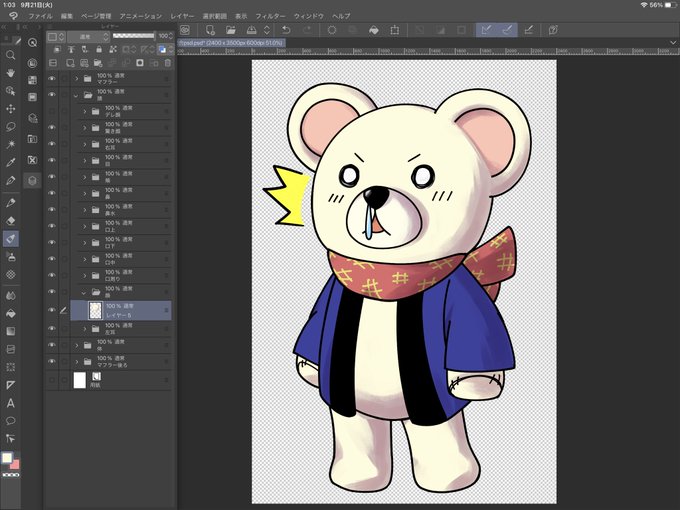The height and width of the screenshot is (510, 680).
Task: Open the 編集 menu
Action: (x=66, y=16)
